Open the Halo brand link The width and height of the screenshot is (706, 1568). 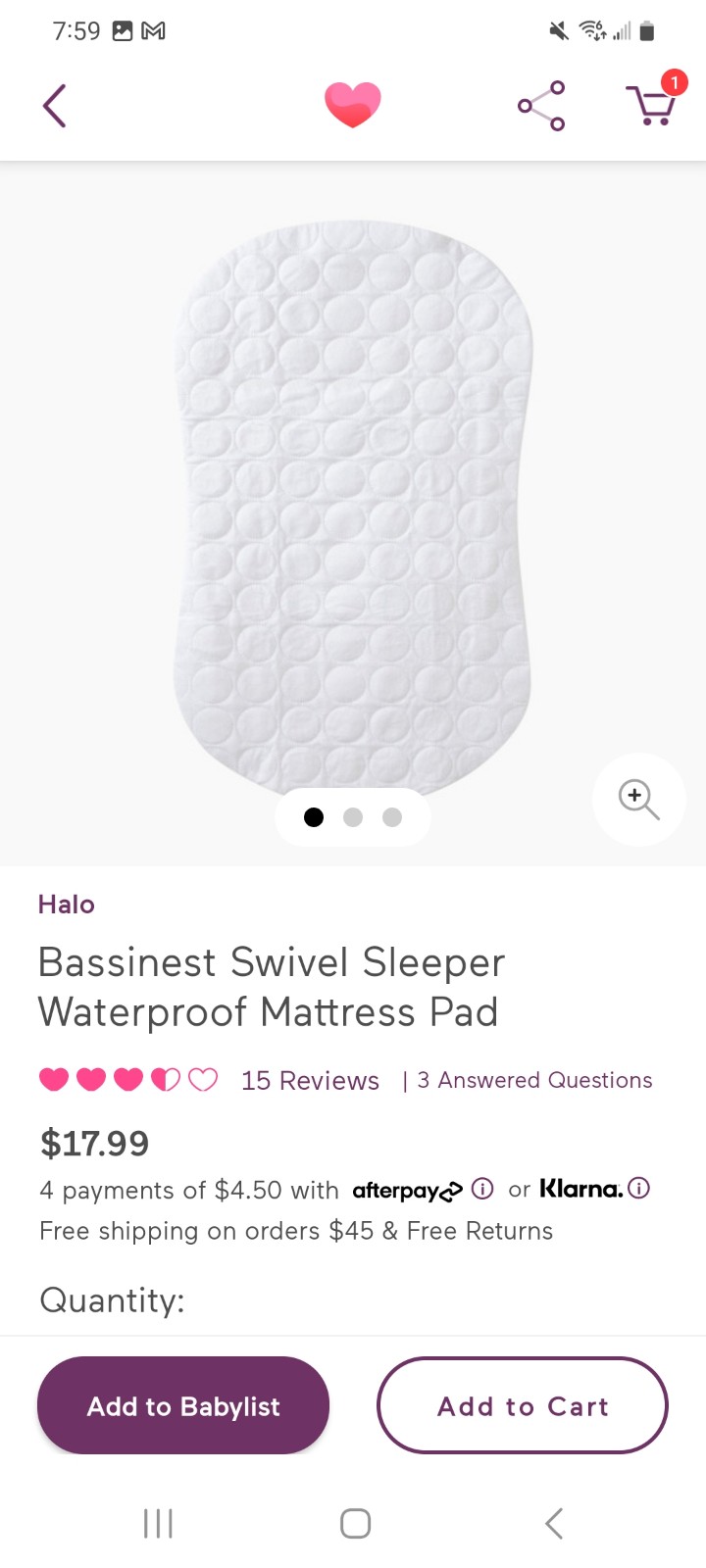click(67, 904)
